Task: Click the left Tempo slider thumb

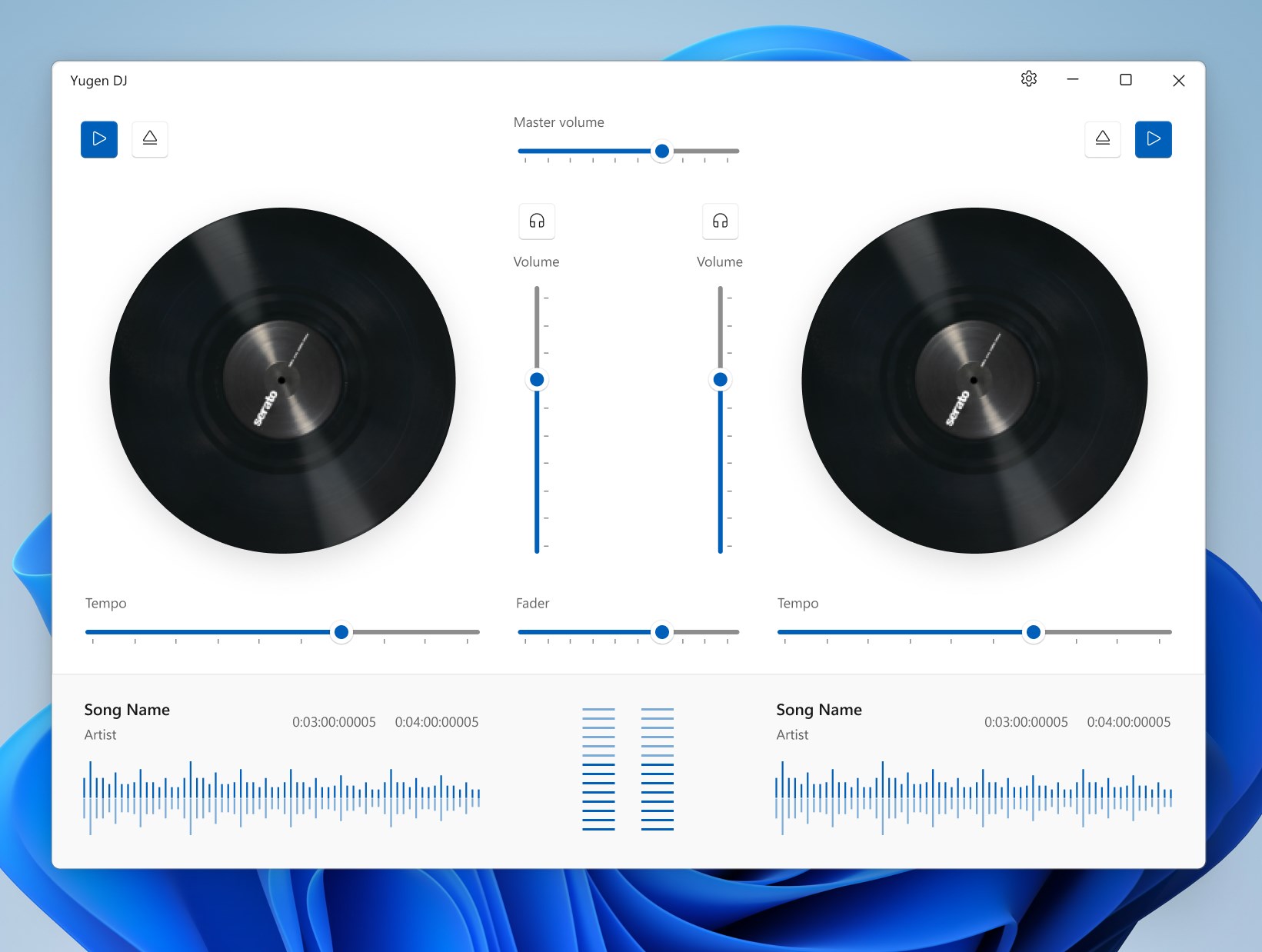Action: pyautogui.click(x=341, y=632)
